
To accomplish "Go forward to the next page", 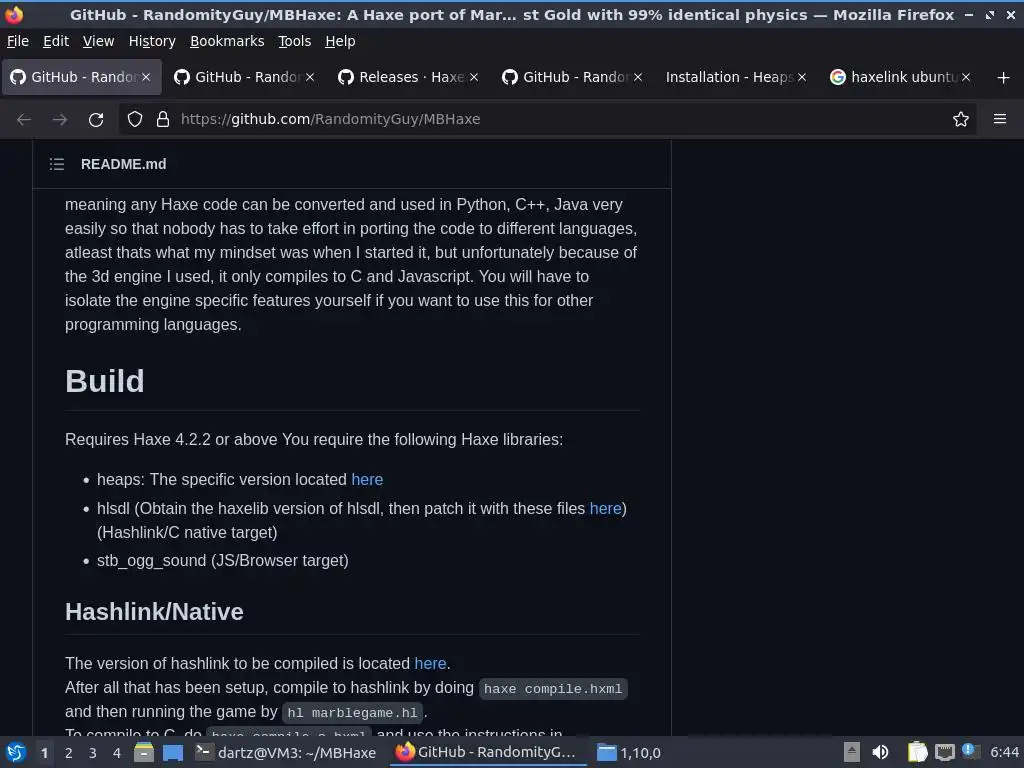I will pyautogui.click(x=60, y=120).
